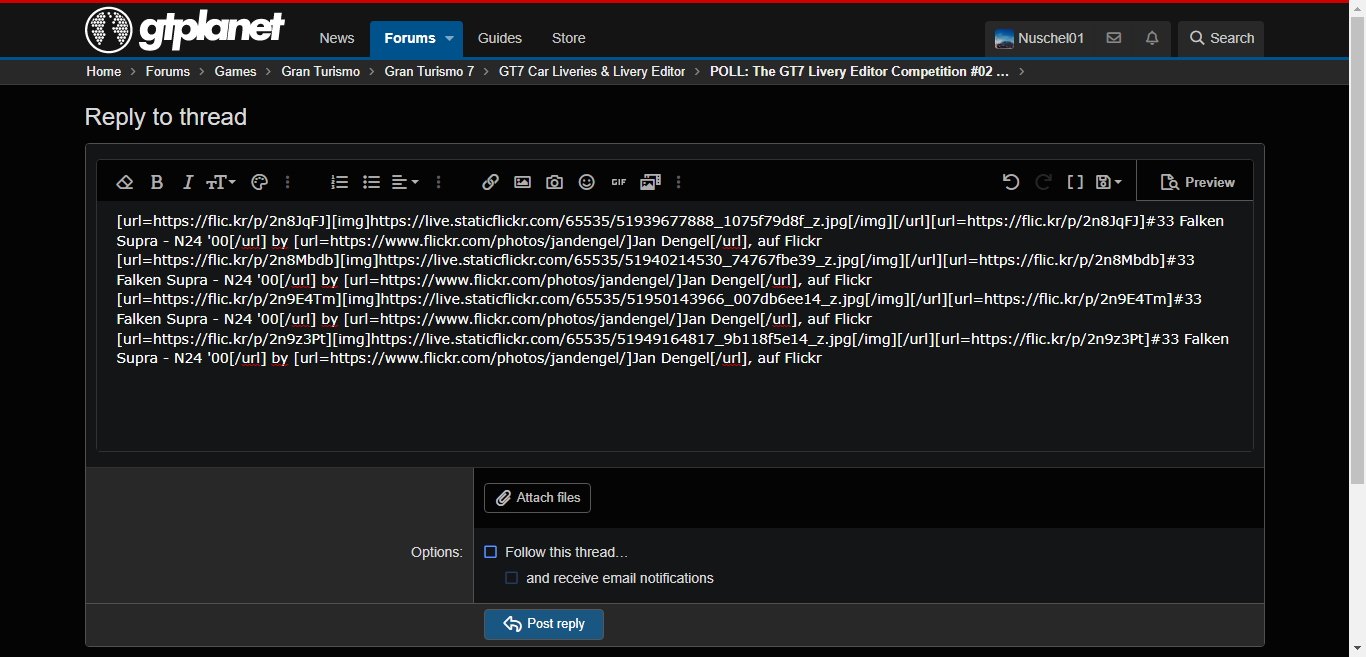Go to GT7 Car Liveries & Livery Editor breadcrumb
This screenshot has width=1366, height=657.
(592, 71)
